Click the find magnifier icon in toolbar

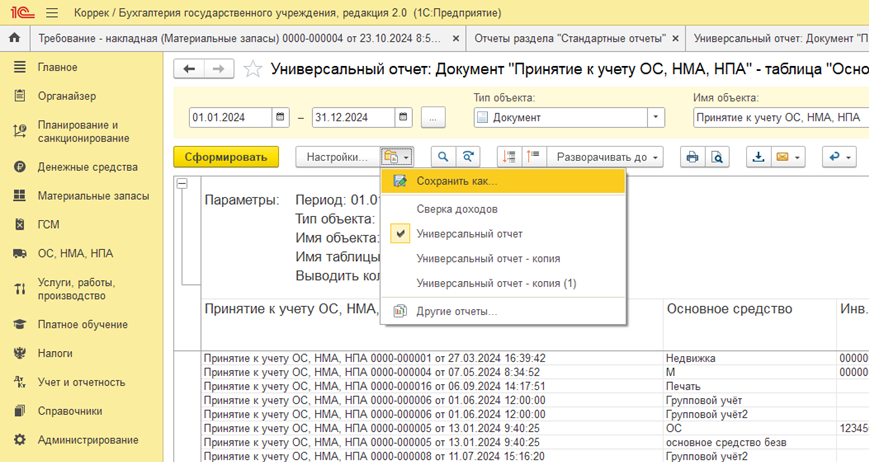[443, 157]
